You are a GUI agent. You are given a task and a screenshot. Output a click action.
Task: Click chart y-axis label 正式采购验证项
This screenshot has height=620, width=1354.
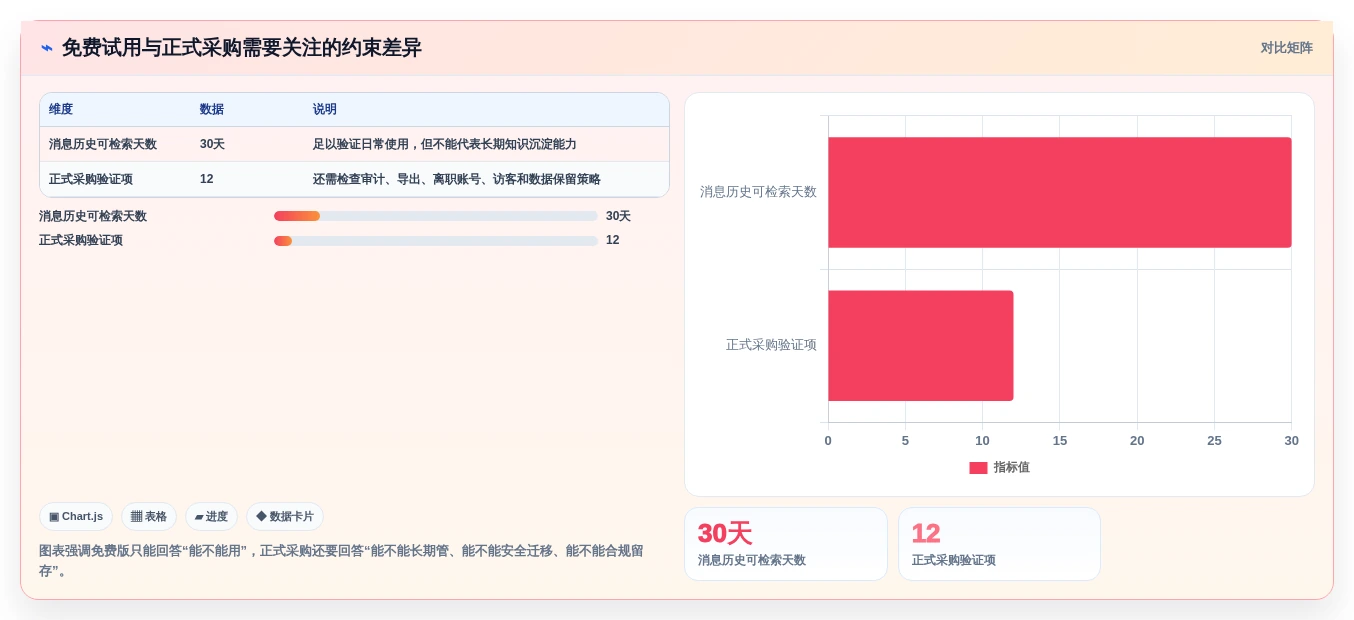tap(771, 345)
